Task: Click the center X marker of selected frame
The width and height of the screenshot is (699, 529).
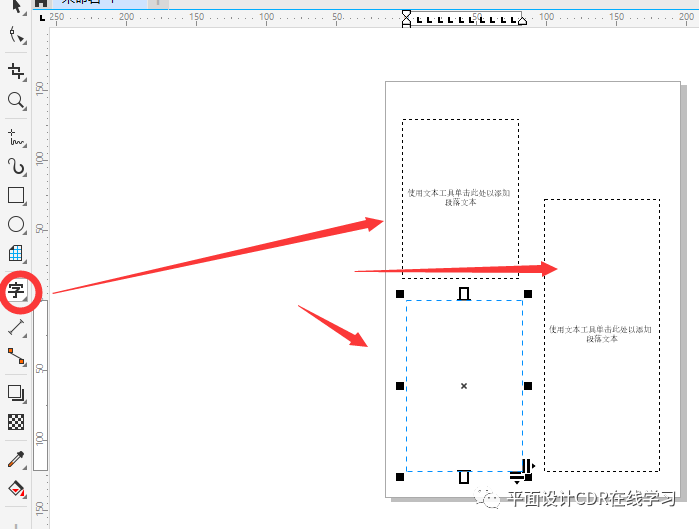Action: coord(464,386)
